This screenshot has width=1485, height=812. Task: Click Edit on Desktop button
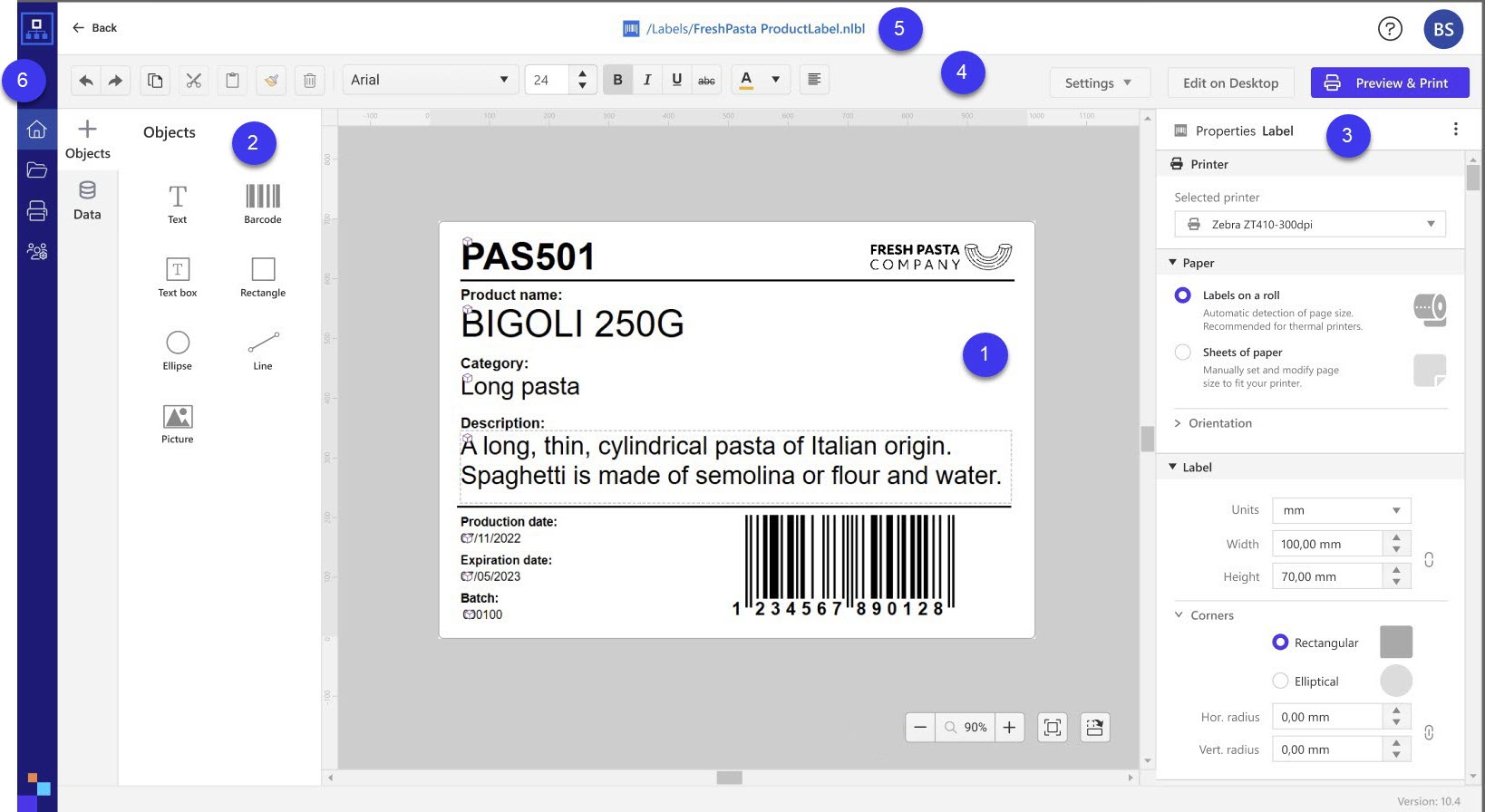[x=1230, y=82]
